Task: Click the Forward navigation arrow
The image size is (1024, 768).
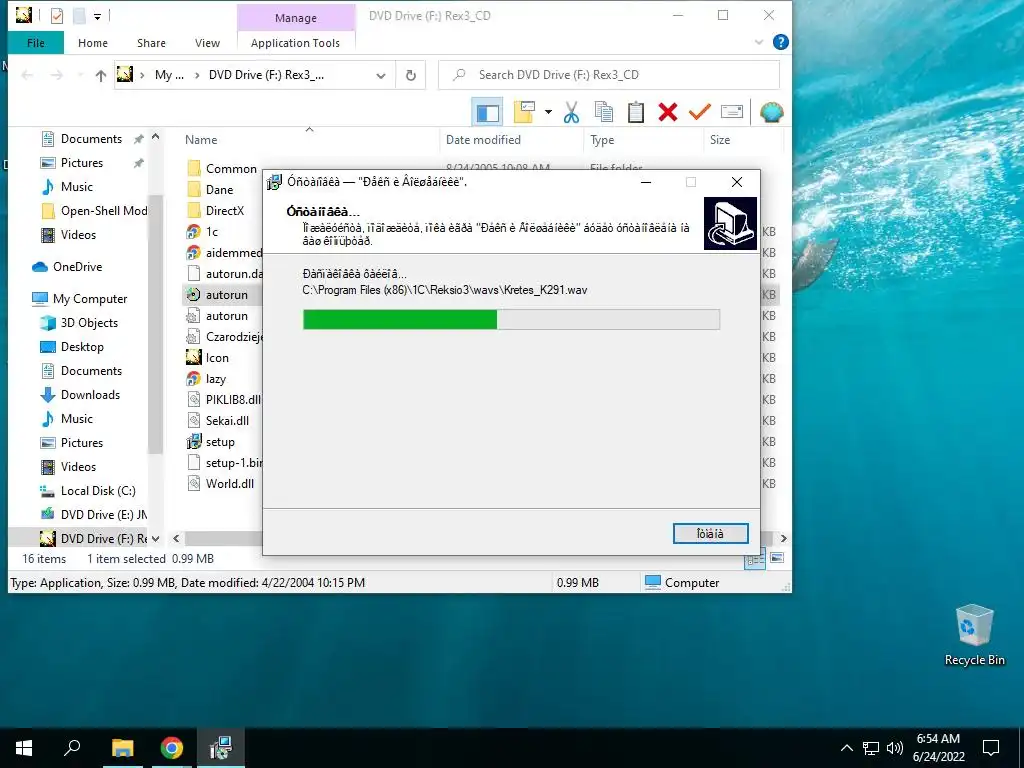Action: [57, 76]
